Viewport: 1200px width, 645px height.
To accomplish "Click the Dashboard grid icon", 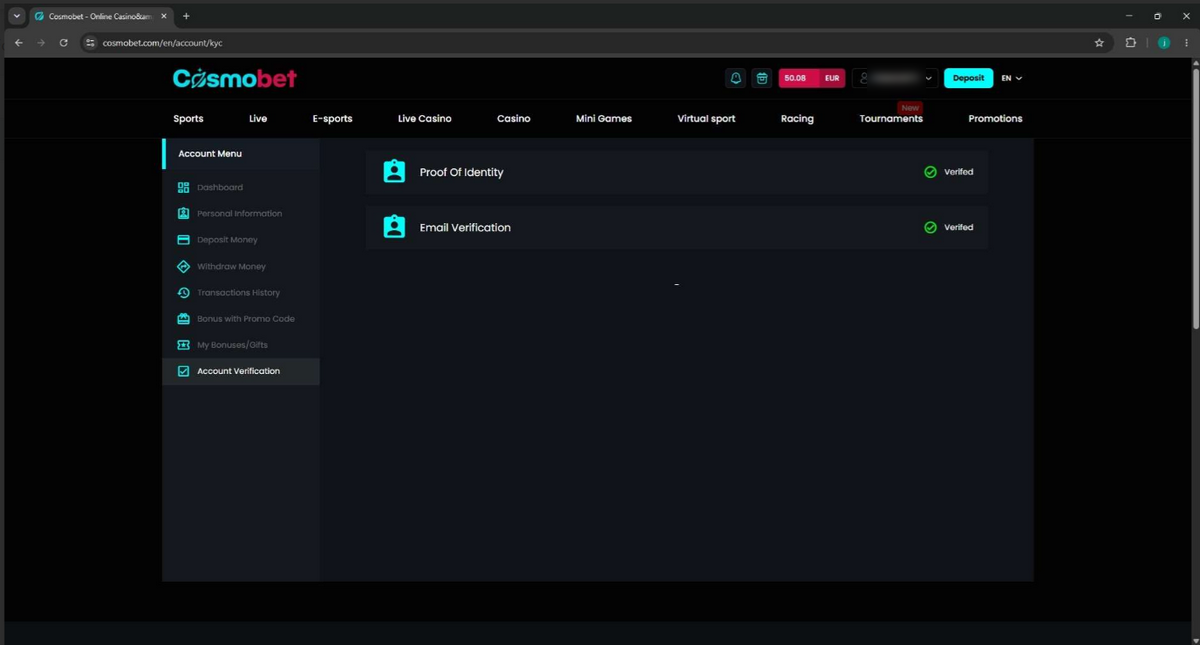I will pos(183,187).
